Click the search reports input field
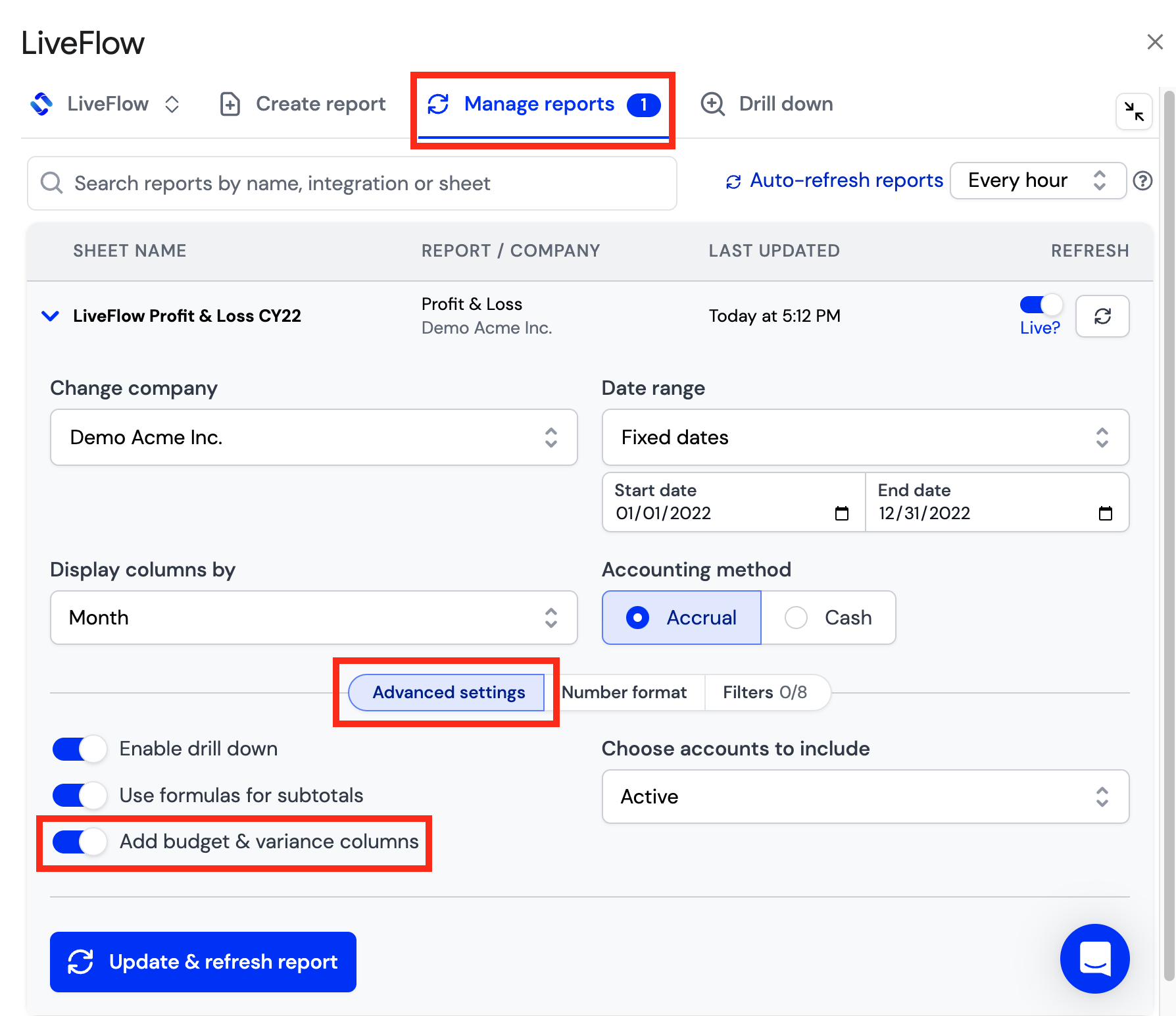1176x1016 pixels. (x=352, y=184)
